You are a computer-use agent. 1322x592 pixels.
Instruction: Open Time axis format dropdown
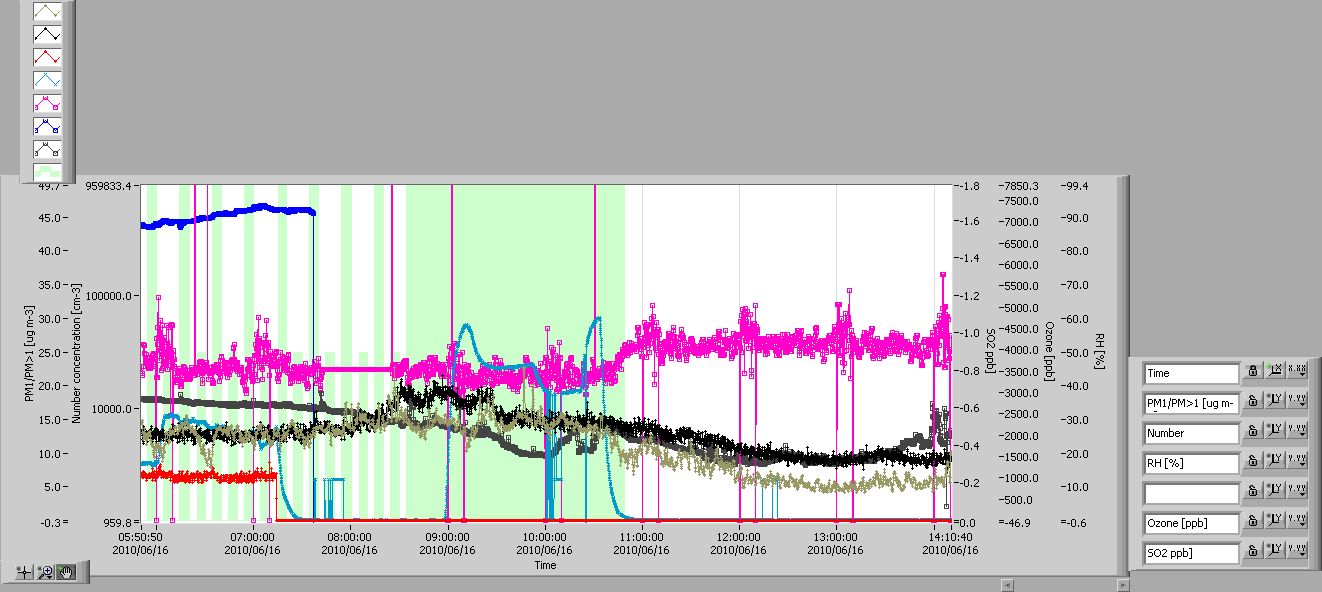[x=1297, y=373]
